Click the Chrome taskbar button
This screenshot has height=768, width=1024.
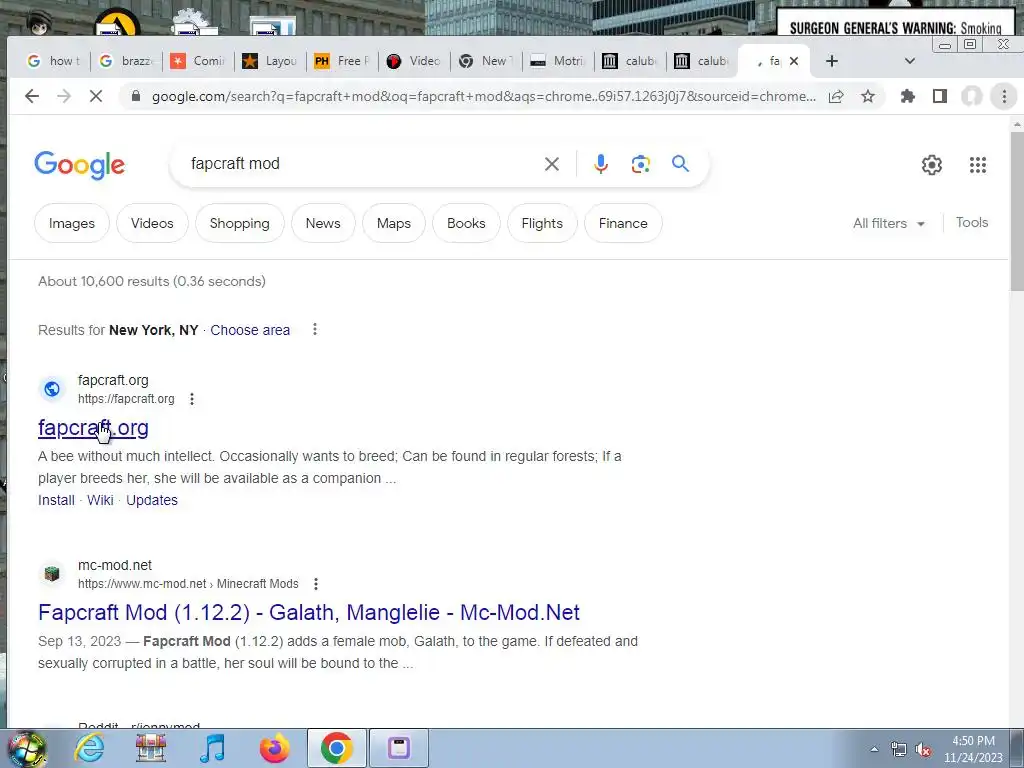pyautogui.click(x=336, y=748)
